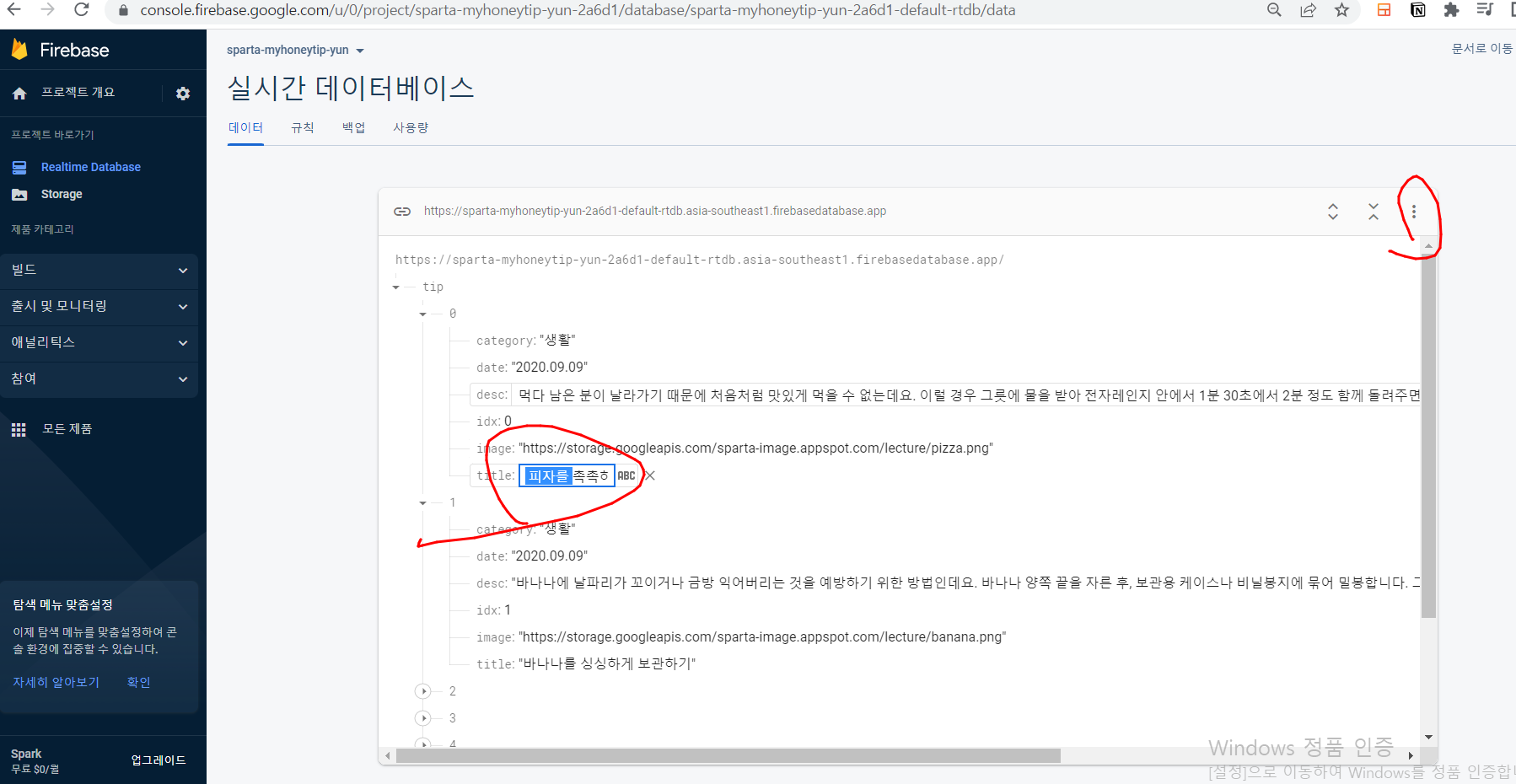This screenshot has height=784, width=1516.
Task: Switch to the 데이터 tab
Action: tap(245, 128)
